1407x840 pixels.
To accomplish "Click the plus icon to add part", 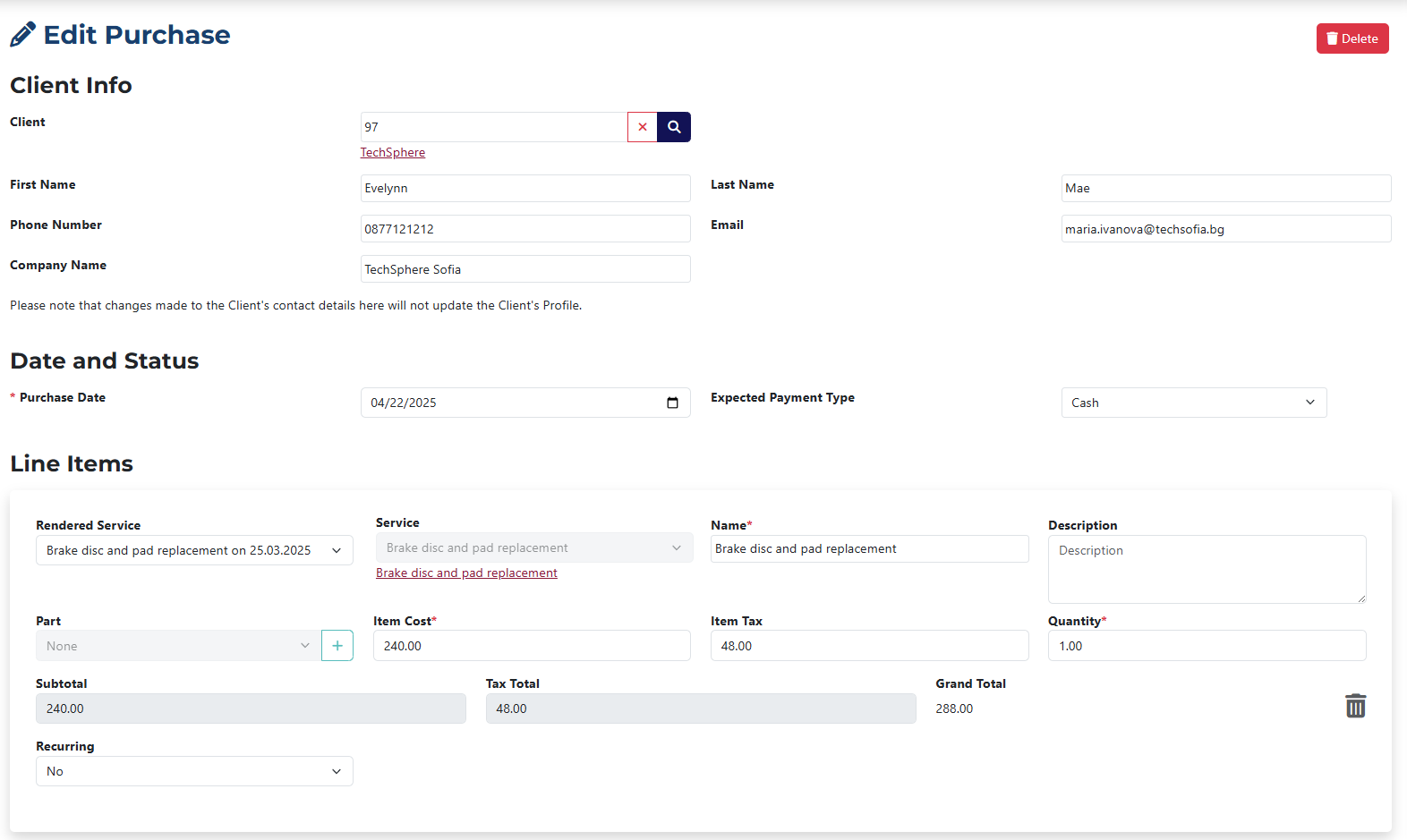I will [x=337, y=646].
